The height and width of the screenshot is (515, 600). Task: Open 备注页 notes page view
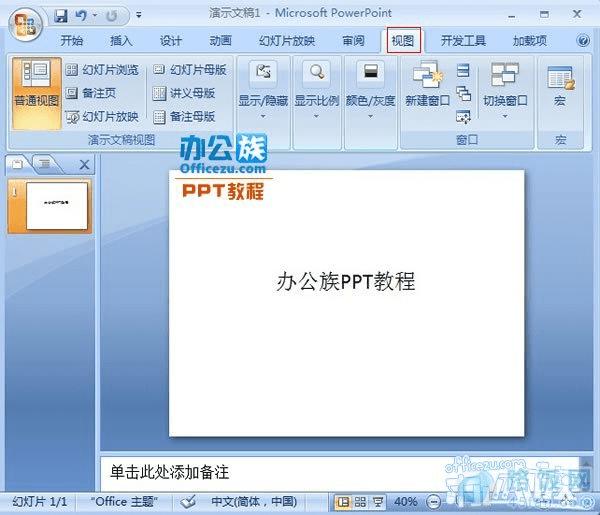click(x=91, y=93)
